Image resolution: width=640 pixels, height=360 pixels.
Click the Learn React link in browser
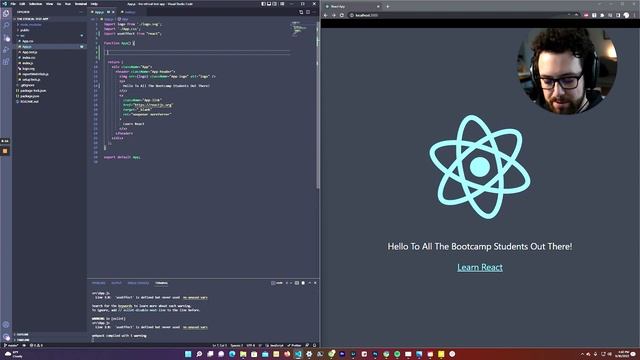coord(480,267)
